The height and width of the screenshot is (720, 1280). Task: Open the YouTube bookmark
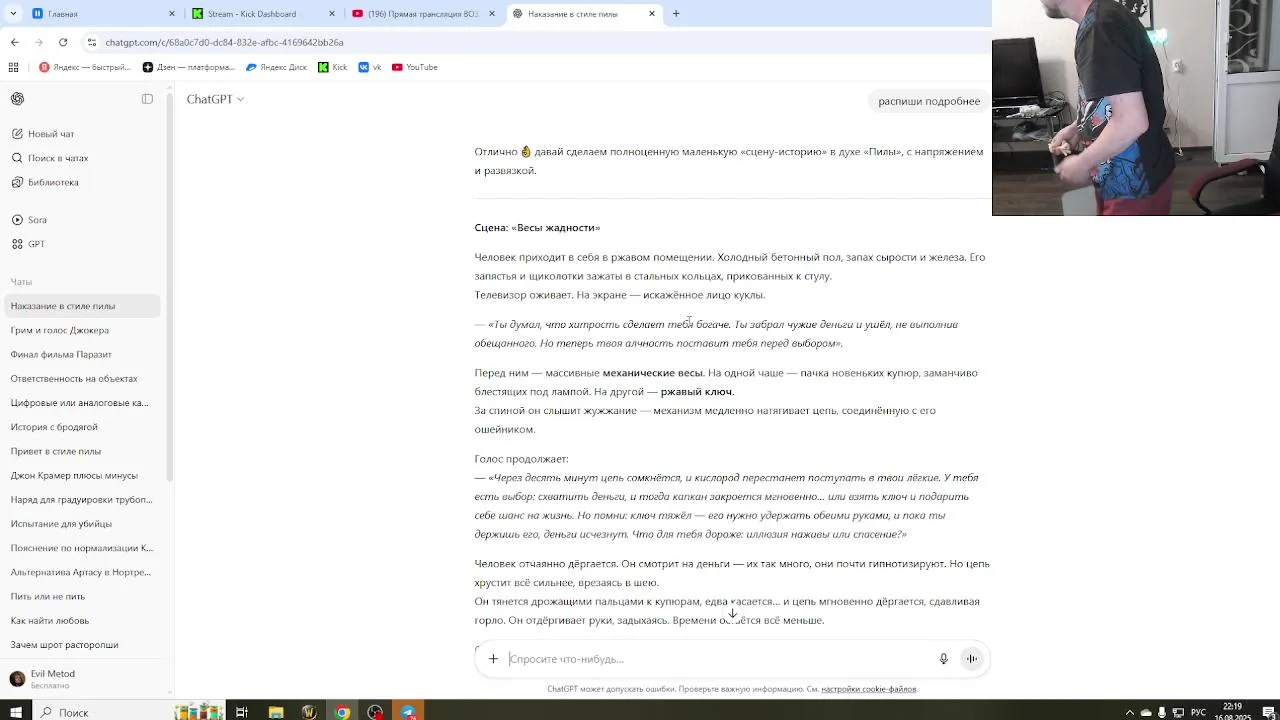pyautogui.click(x=415, y=67)
